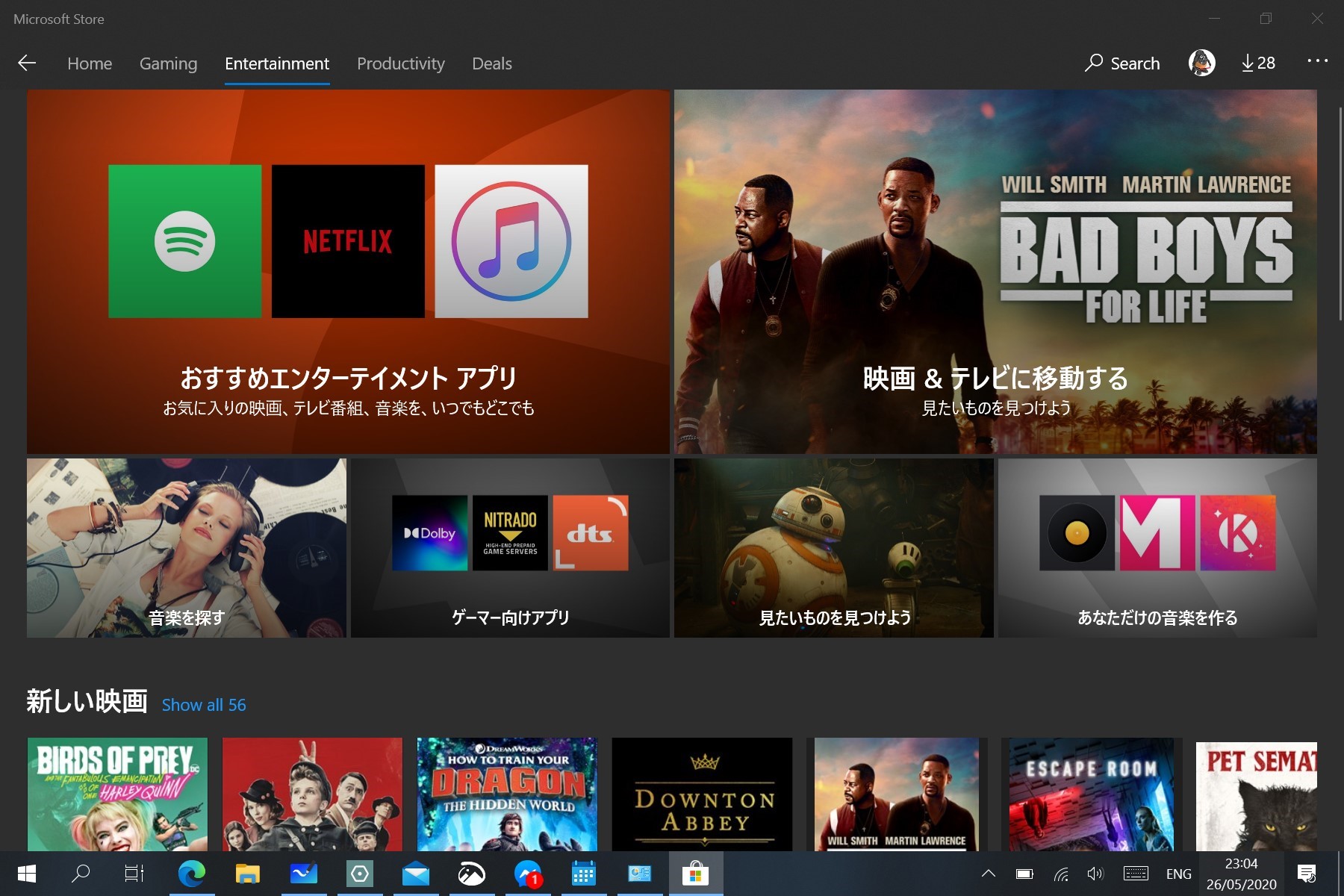This screenshot has width=1344, height=896.
Task: Open the Downton Abbey movie poster
Action: click(702, 794)
